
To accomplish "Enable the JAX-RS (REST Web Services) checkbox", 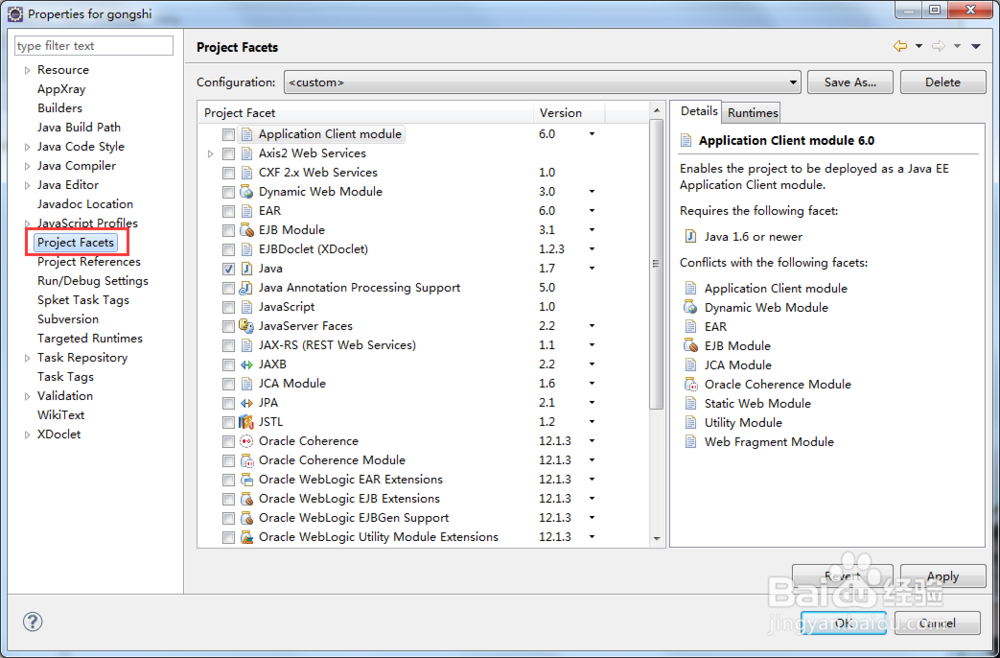I will [228, 345].
